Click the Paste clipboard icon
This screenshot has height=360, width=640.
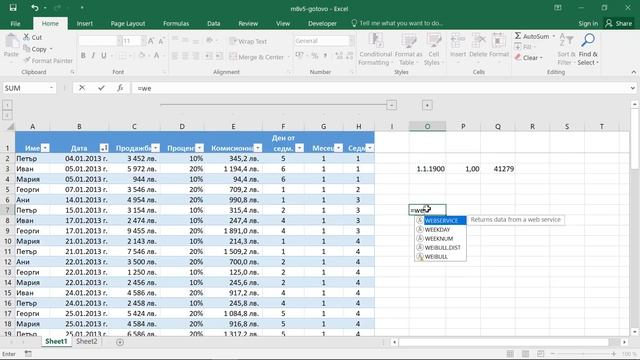(x=11, y=42)
